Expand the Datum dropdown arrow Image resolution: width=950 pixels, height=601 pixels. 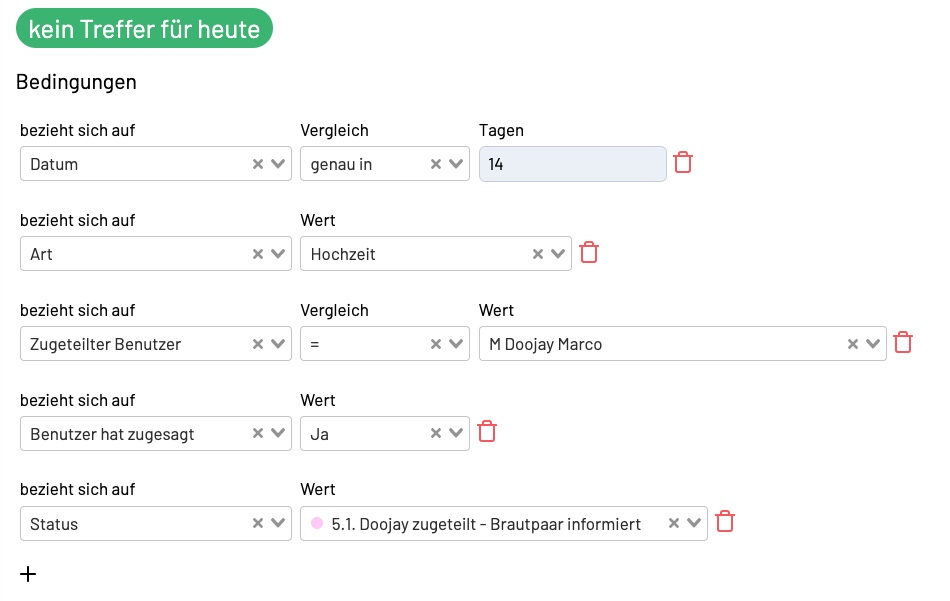coord(278,164)
